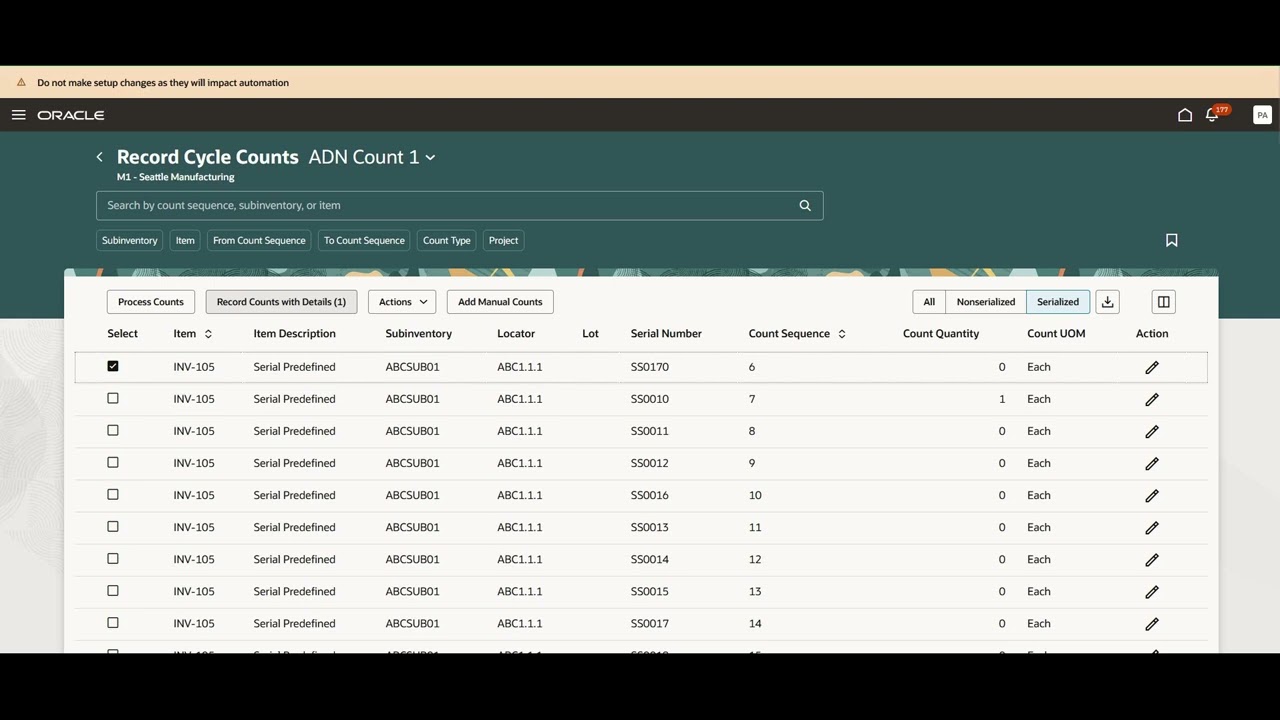Click the Count UOM column header
Screen dimensions: 1280x720
(x=1056, y=334)
